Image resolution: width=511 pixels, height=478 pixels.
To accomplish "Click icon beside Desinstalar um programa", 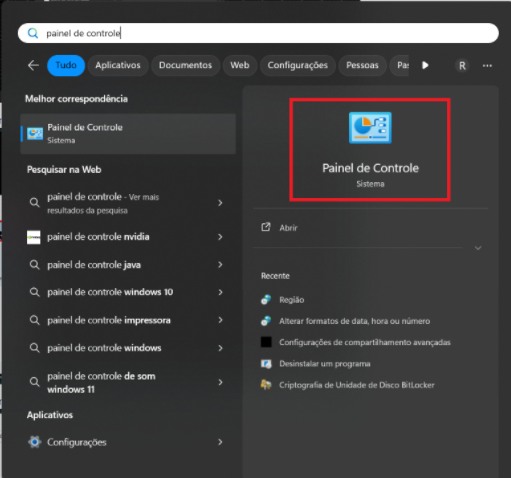I will (266, 364).
